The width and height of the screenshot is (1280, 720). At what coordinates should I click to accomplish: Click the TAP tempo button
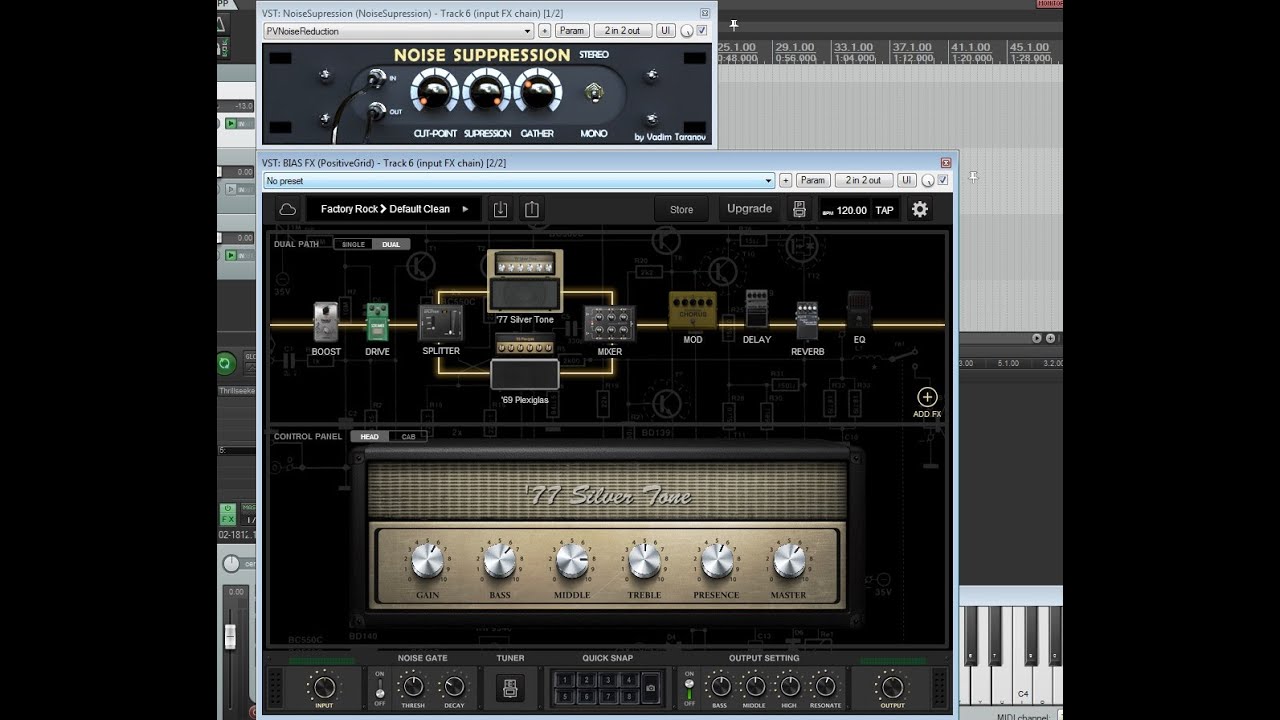(x=884, y=210)
